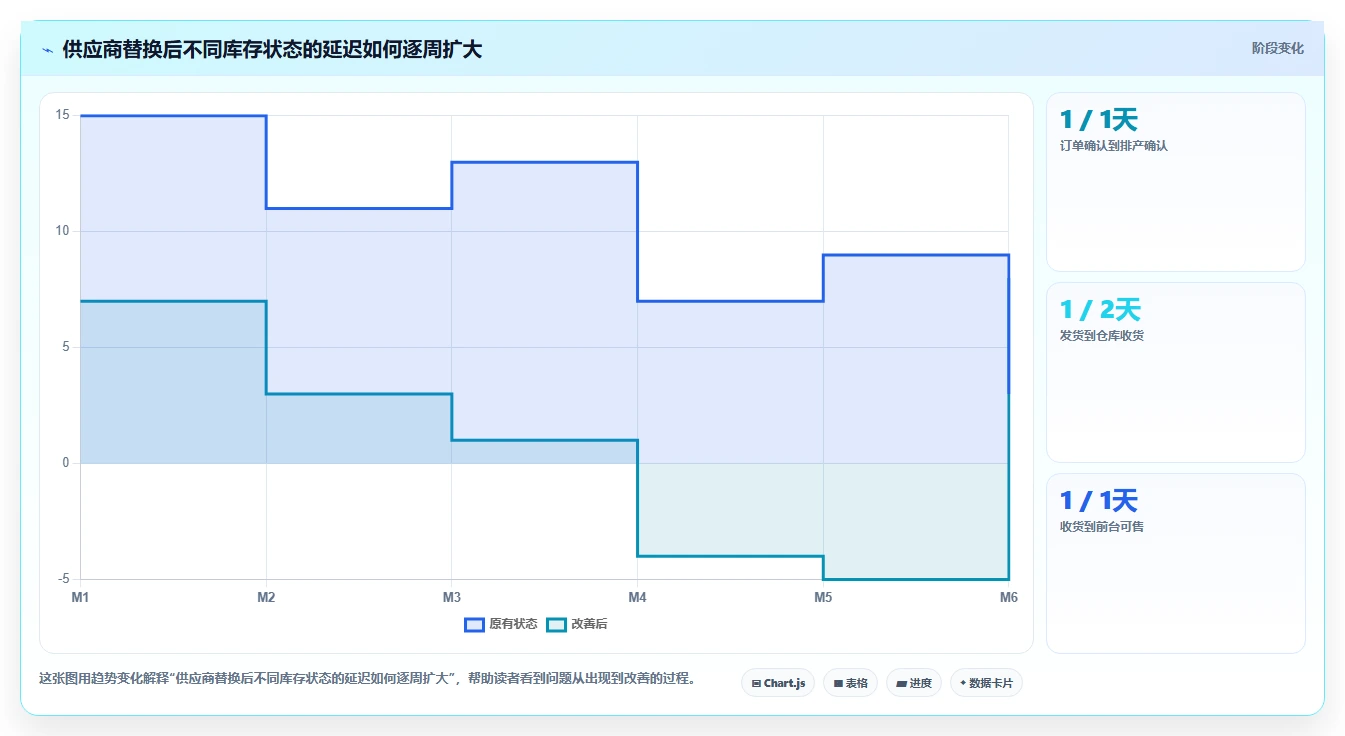Image resolution: width=1345 pixels, height=736 pixels.
Task: Click the M6 axis label
Action: (x=1009, y=597)
